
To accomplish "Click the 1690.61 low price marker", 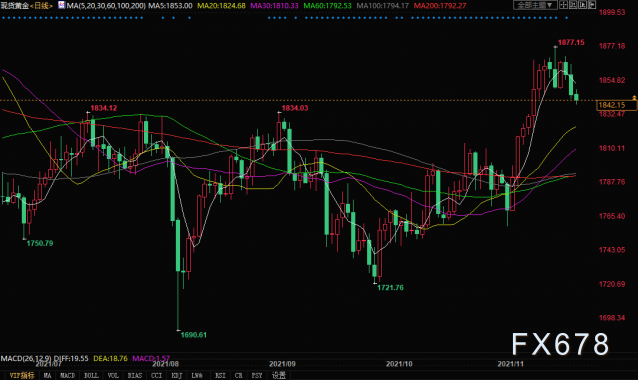I will (x=193, y=335).
